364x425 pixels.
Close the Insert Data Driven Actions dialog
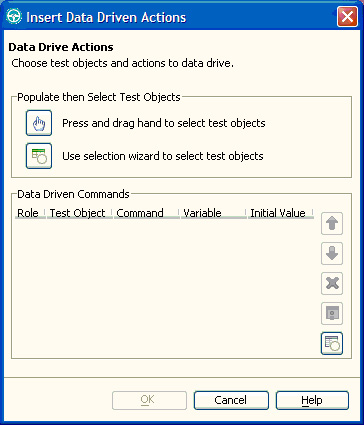tap(347, 16)
